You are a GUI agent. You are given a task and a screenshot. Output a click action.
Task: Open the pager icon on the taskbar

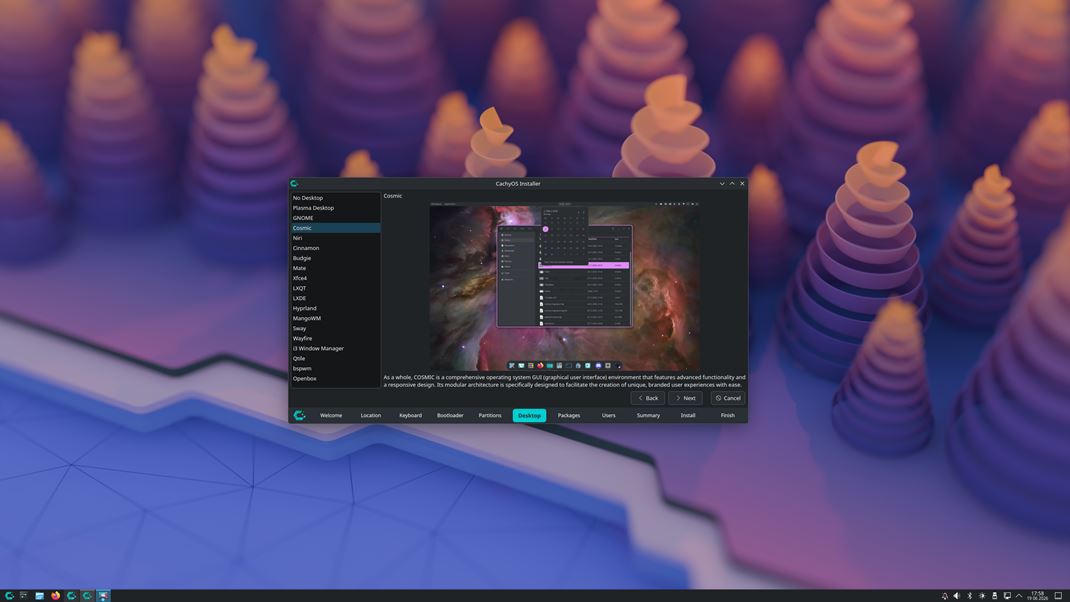[24, 596]
